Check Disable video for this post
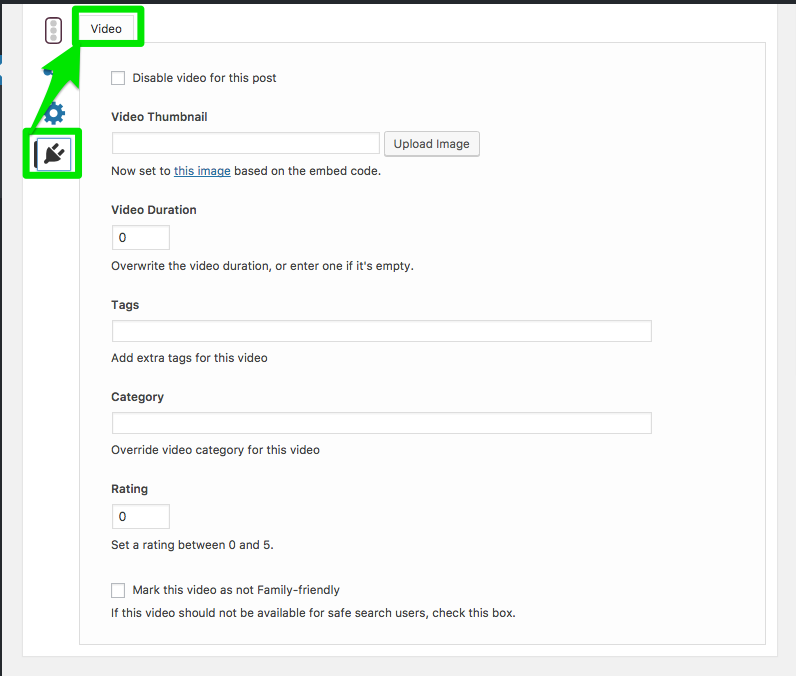 (x=118, y=78)
